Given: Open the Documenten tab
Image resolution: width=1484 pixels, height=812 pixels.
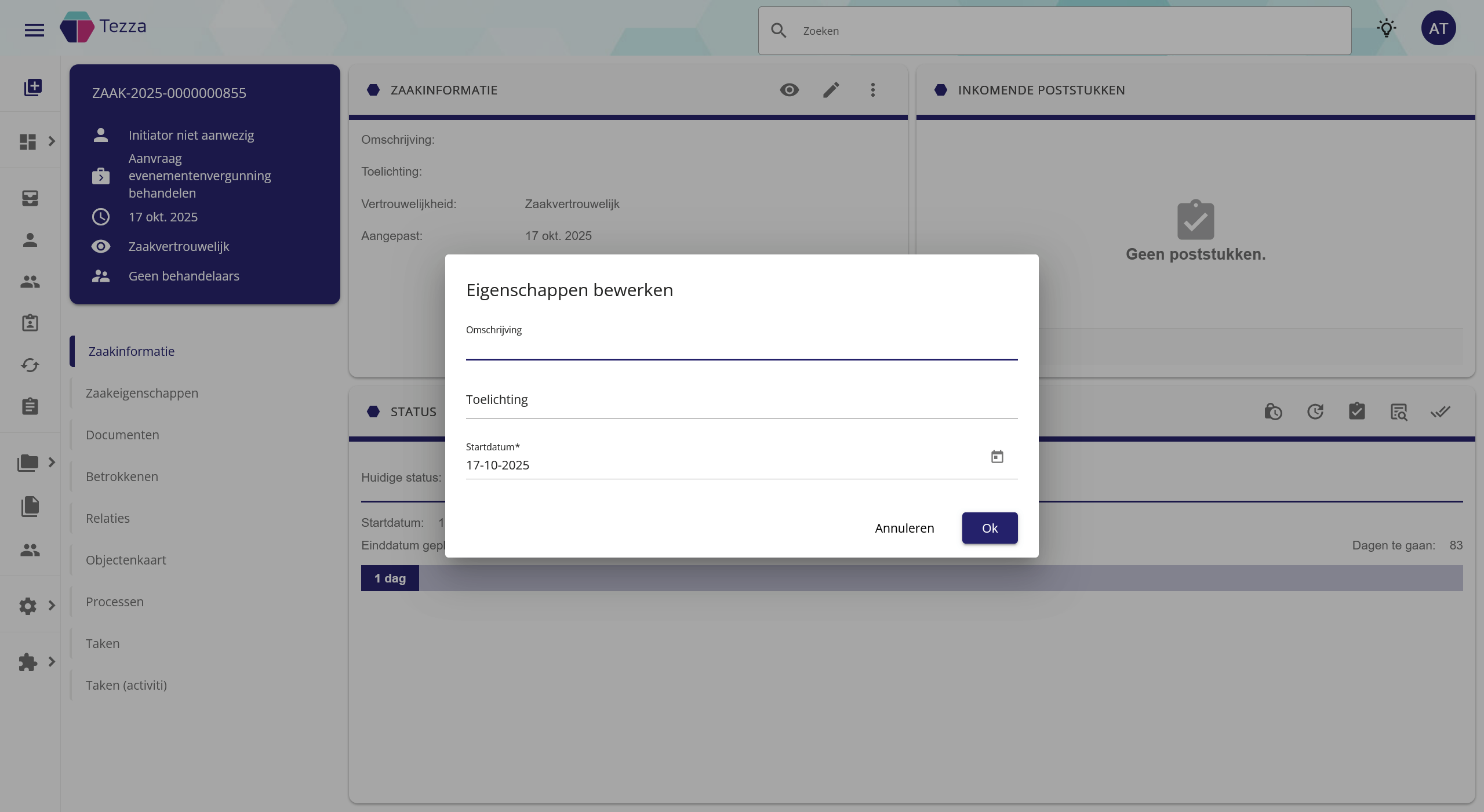Looking at the screenshot, I should (122, 435).
